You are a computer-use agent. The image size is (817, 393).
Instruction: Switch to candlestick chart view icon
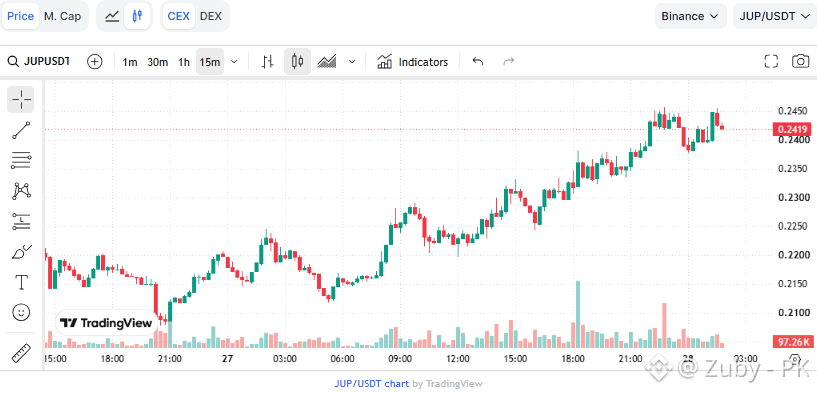click(x=137, y=16)
